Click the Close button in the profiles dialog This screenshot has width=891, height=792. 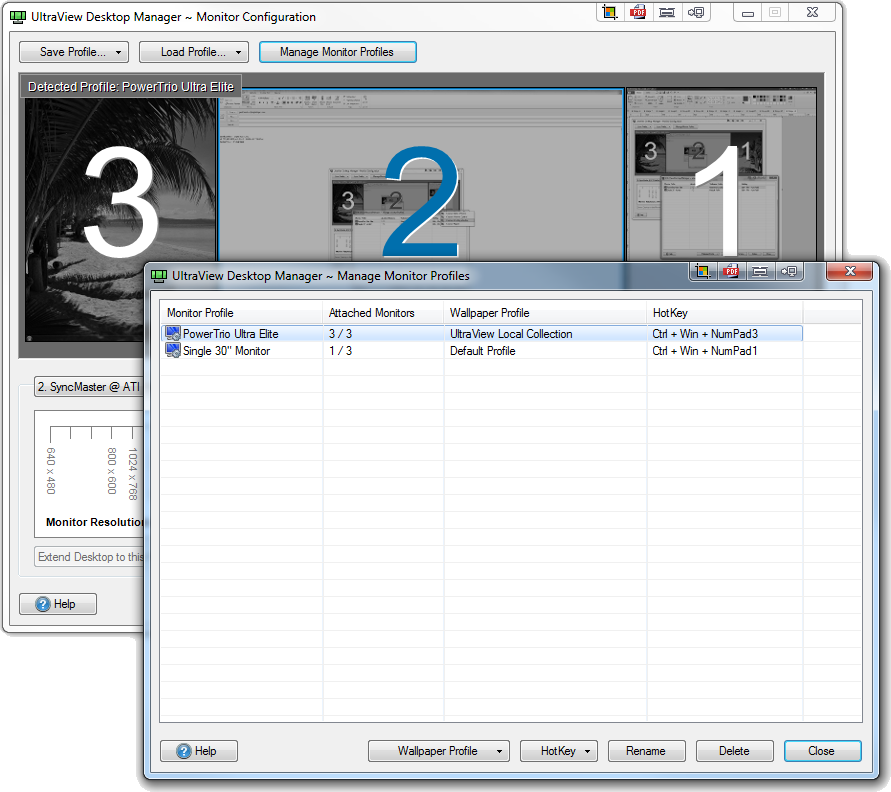(823, 751)
